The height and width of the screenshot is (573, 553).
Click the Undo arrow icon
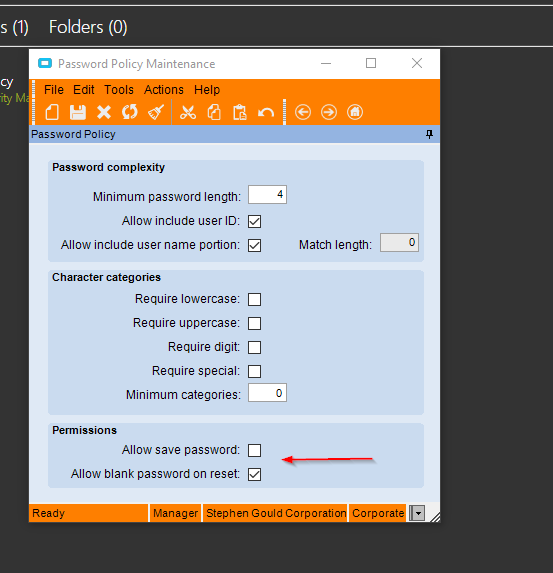266,113
